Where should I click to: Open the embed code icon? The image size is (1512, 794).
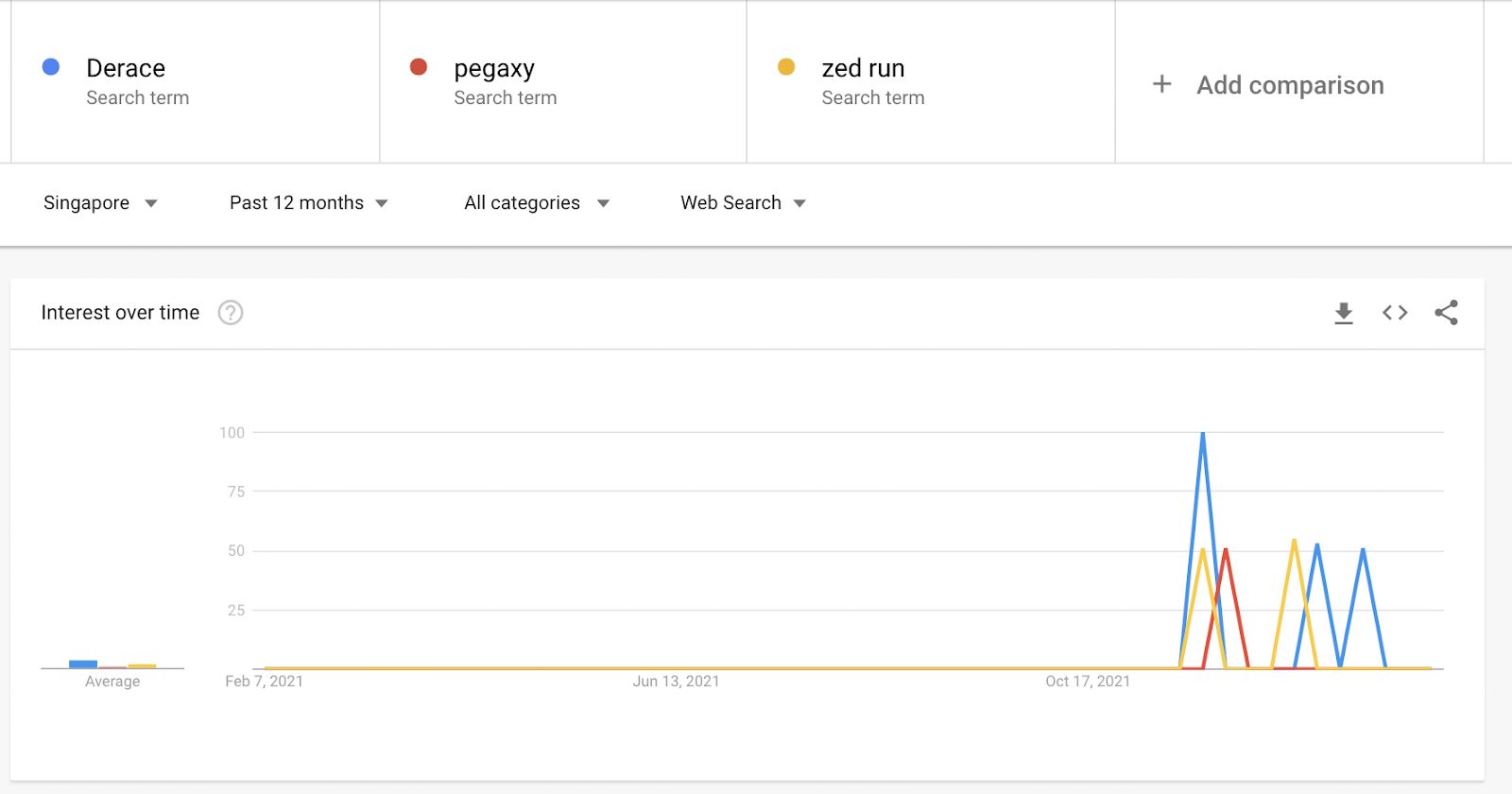click(1395, 313)
